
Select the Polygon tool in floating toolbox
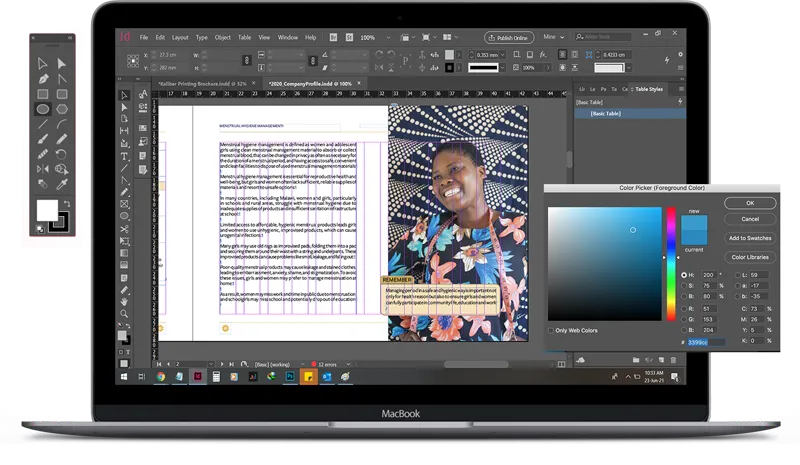62,108
